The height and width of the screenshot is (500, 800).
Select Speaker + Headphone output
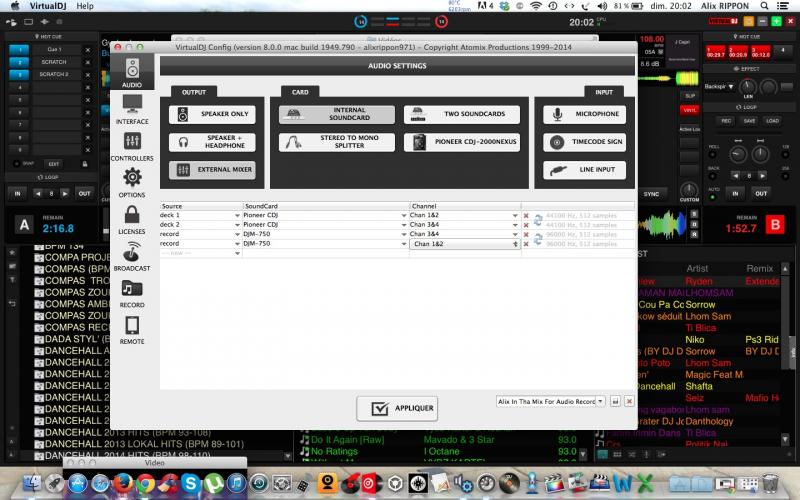click(x=212, y=142)
